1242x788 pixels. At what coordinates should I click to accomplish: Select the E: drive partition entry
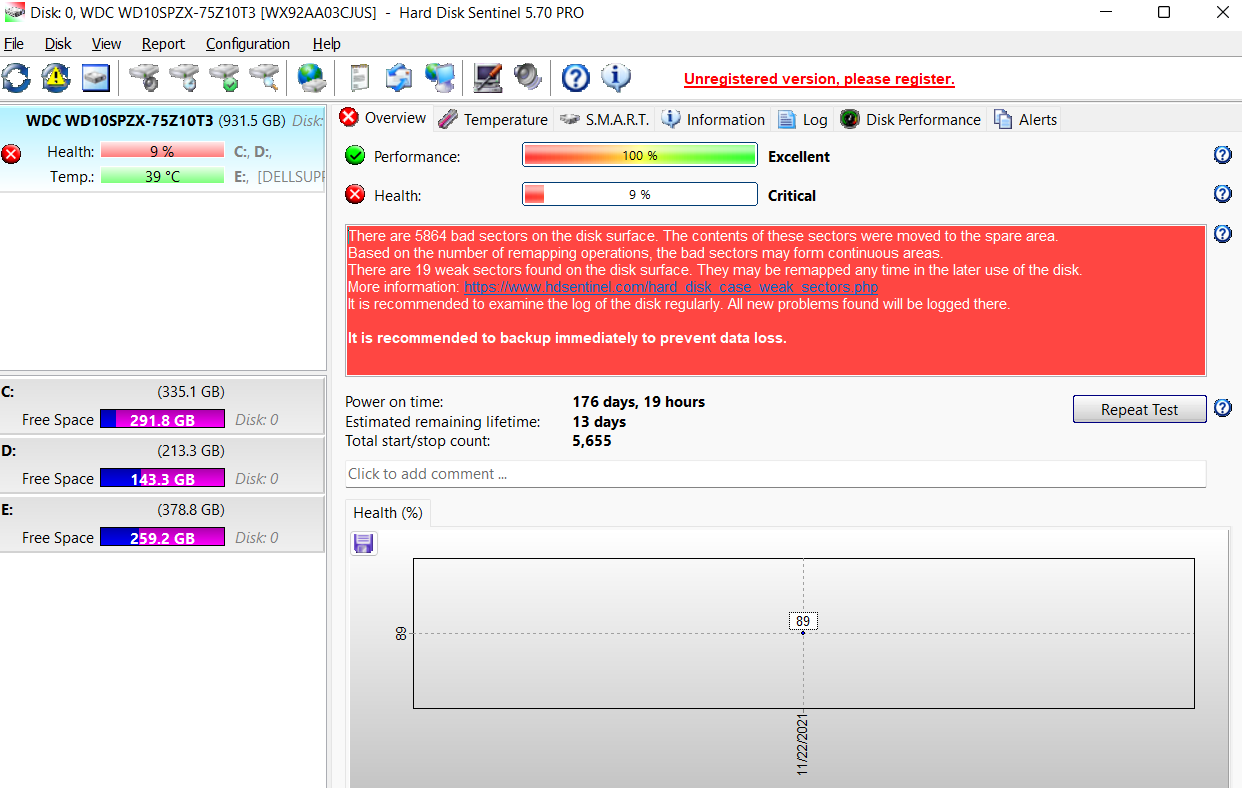pyautogui.click(x=162, y=523)
